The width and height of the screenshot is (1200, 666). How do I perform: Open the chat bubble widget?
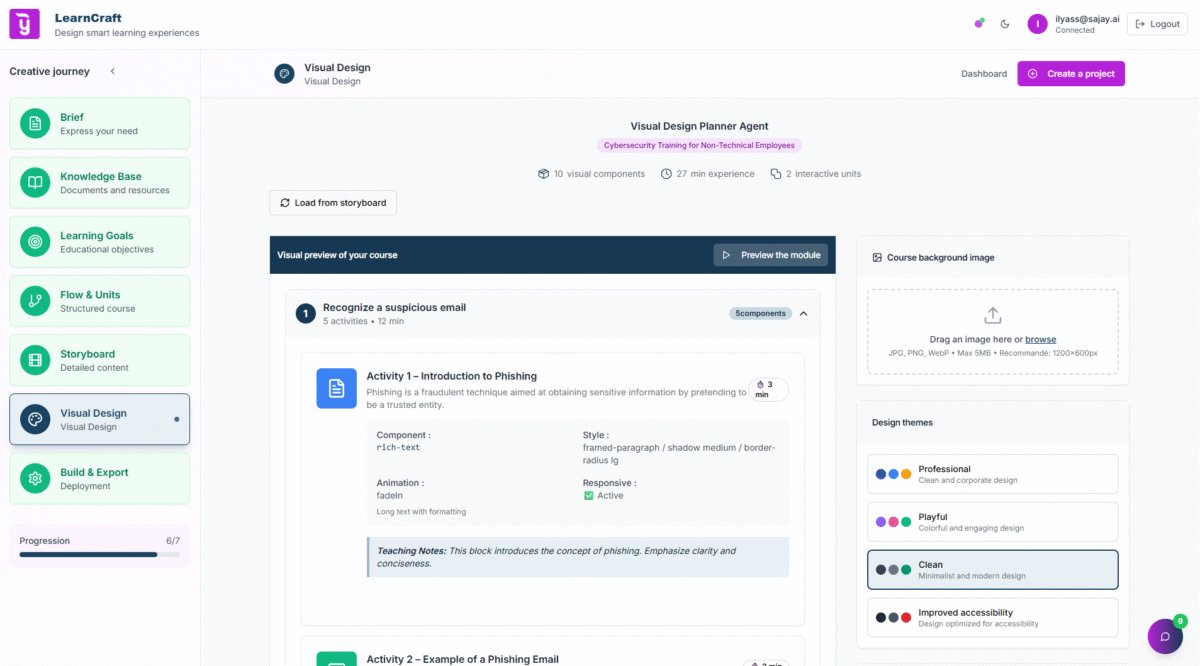click(1165, 637)
